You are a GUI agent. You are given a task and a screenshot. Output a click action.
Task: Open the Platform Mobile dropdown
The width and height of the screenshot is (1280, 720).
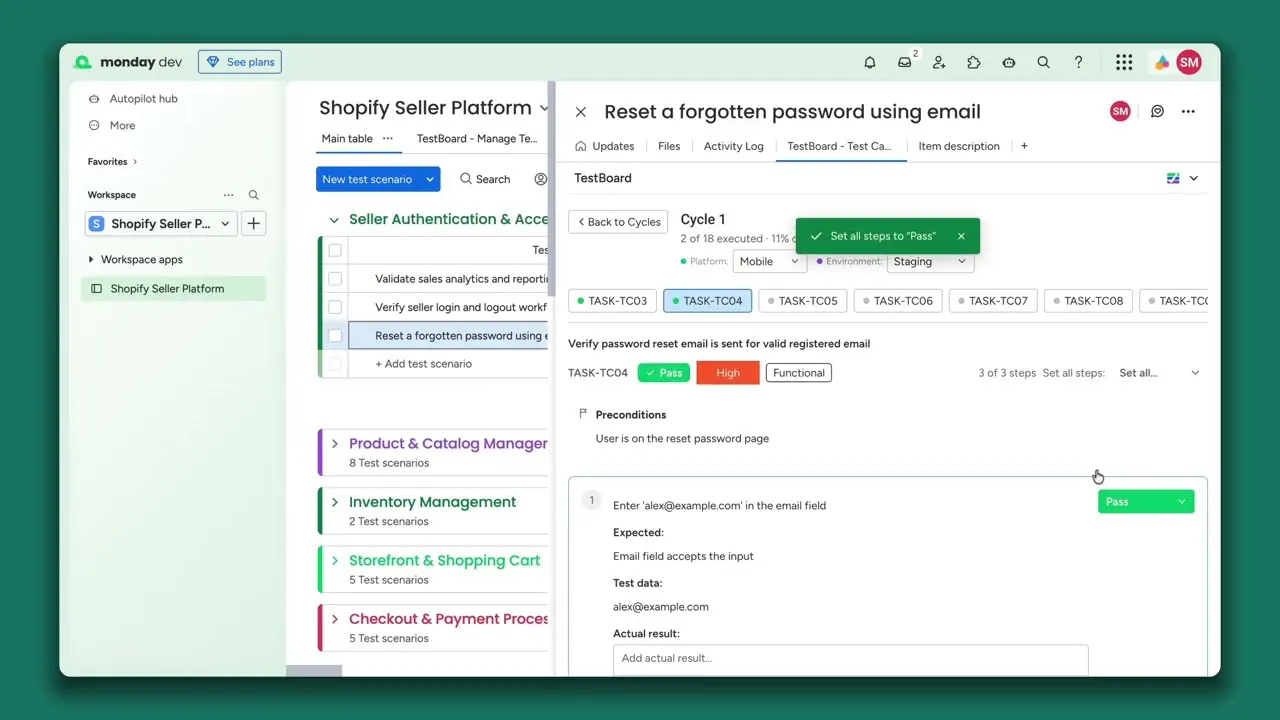[x=770, y=261]
